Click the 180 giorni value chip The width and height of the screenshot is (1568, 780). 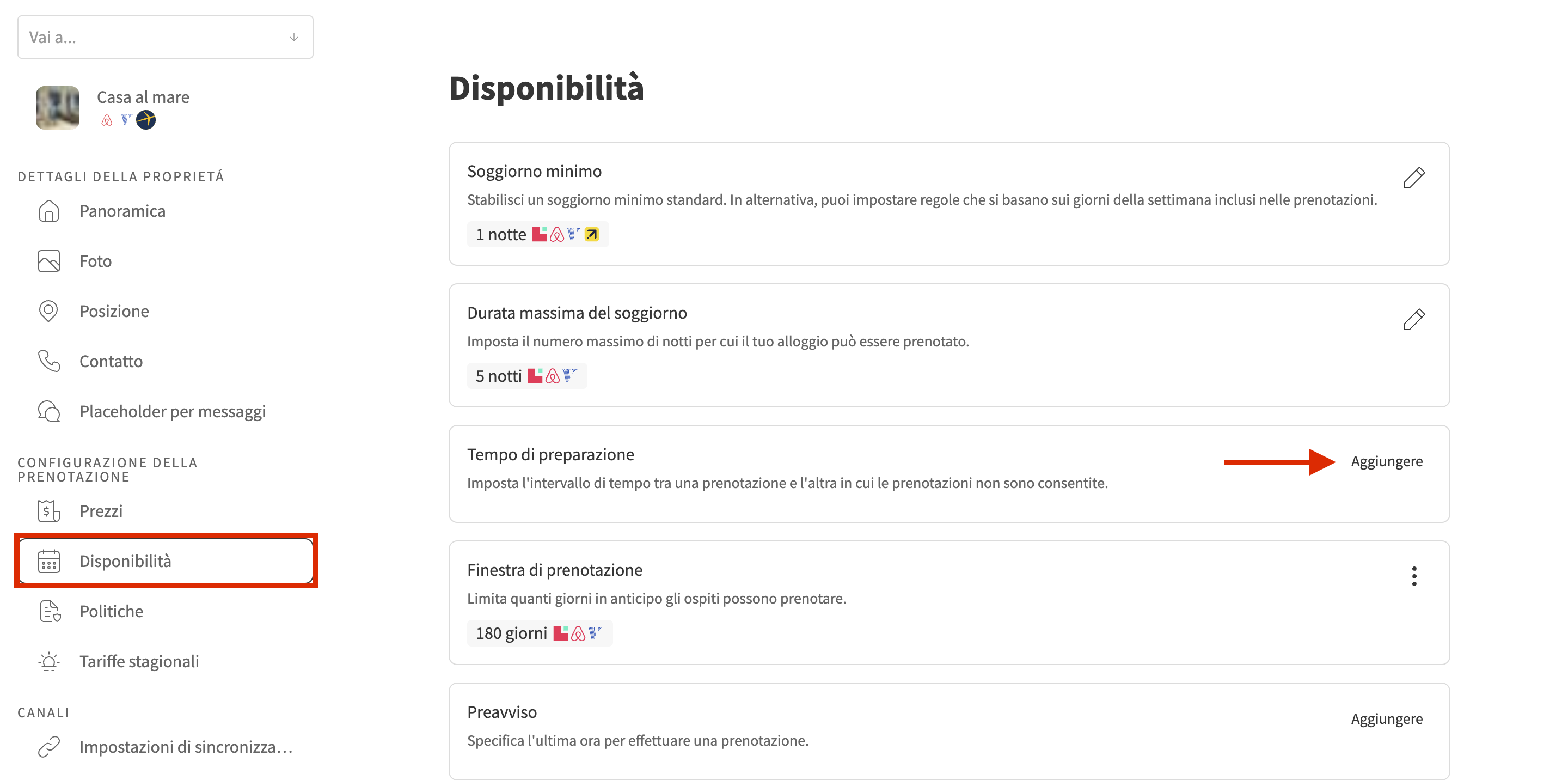tap(538, 633)
